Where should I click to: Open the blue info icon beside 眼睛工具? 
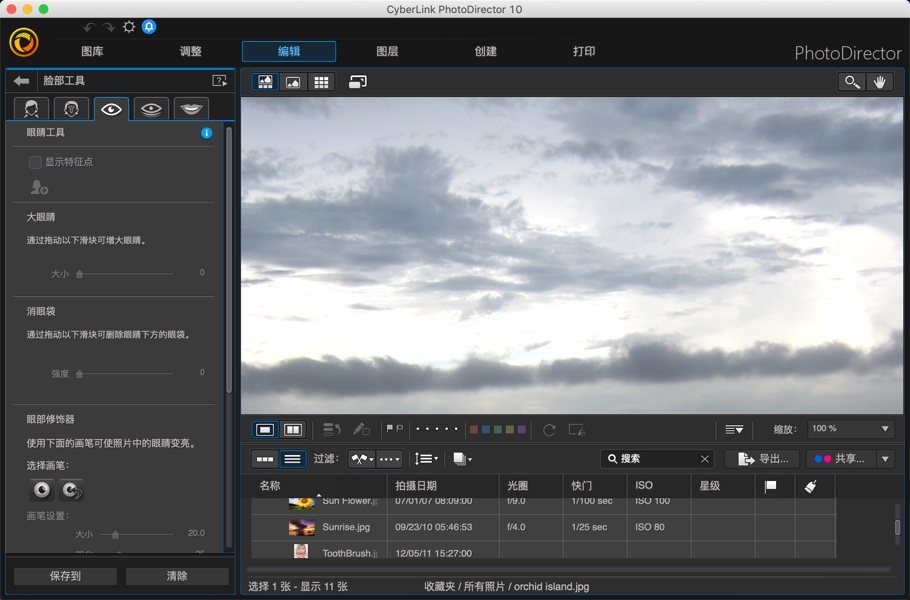tap(206, 132)
